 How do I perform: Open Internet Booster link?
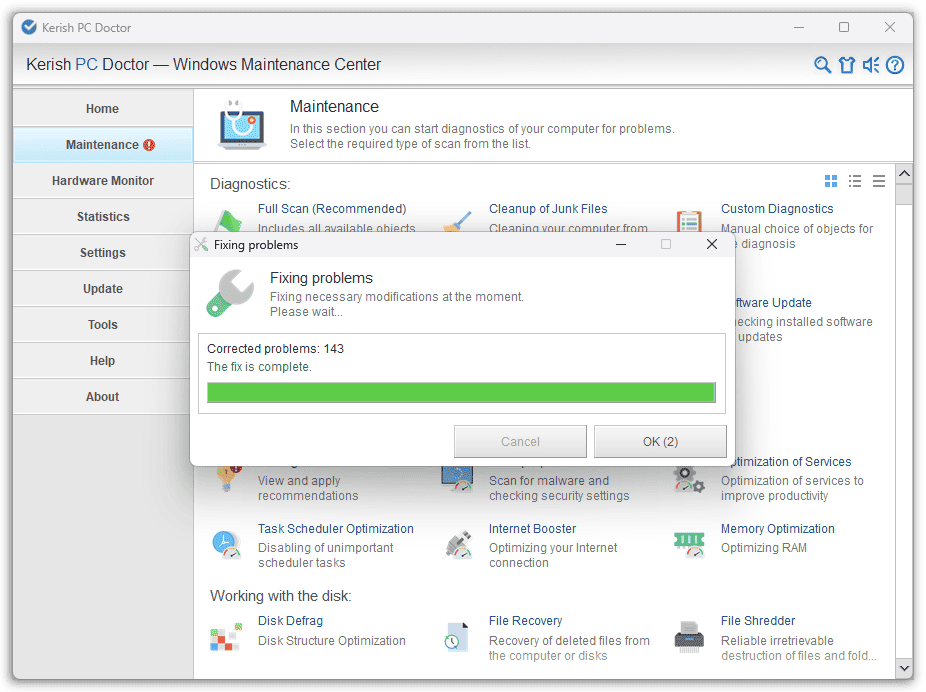[x=532, y=529]
